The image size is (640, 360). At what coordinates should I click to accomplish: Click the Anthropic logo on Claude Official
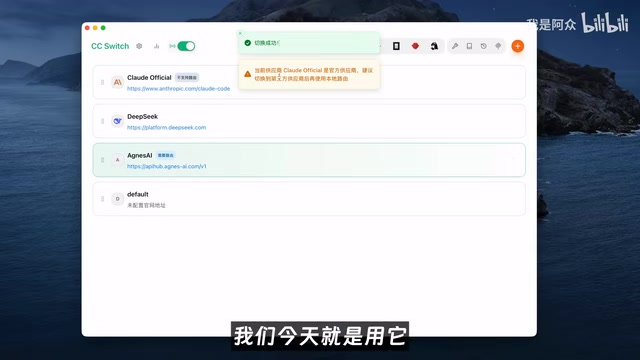tap(118, 82)
